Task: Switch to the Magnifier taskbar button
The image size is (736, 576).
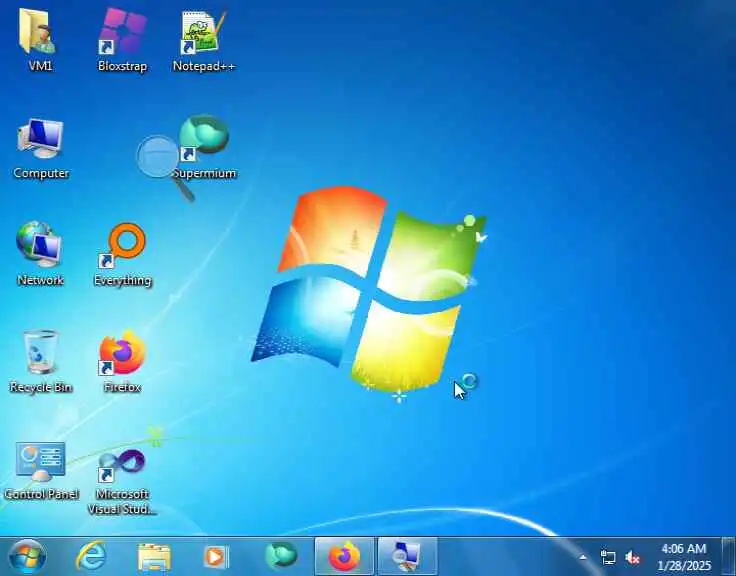Action: click(x=407, y=557)
